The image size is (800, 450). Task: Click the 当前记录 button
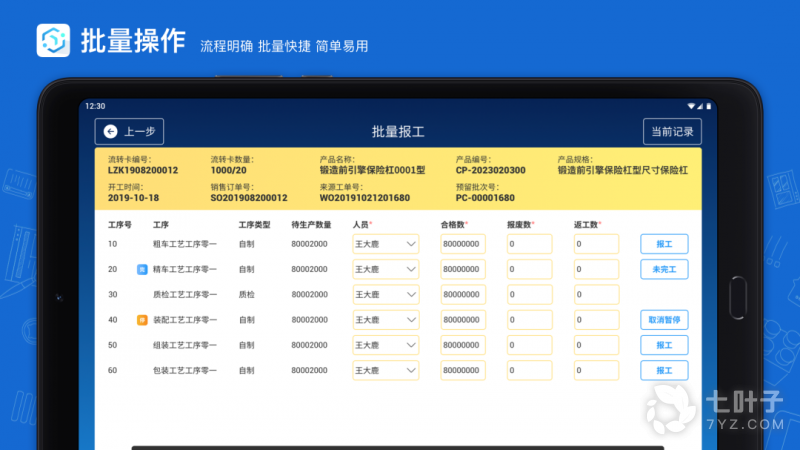pyautogui.click(x=672, y=131)
